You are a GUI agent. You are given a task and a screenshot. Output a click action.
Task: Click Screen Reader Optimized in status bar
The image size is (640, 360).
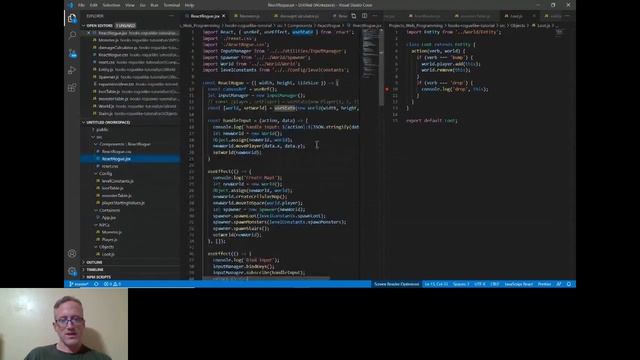tap(396, 284)
